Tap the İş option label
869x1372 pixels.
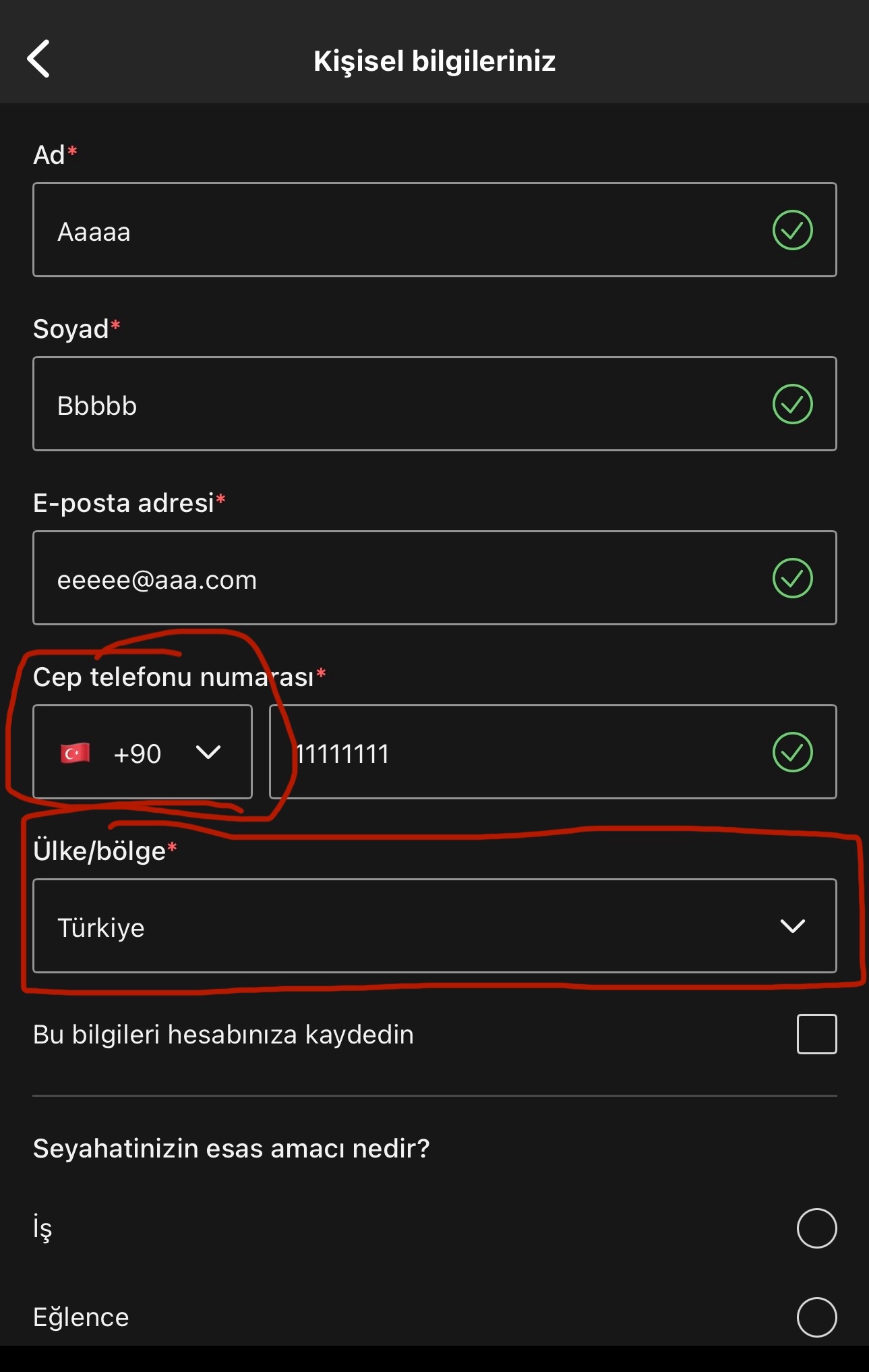click(42, 1228)
